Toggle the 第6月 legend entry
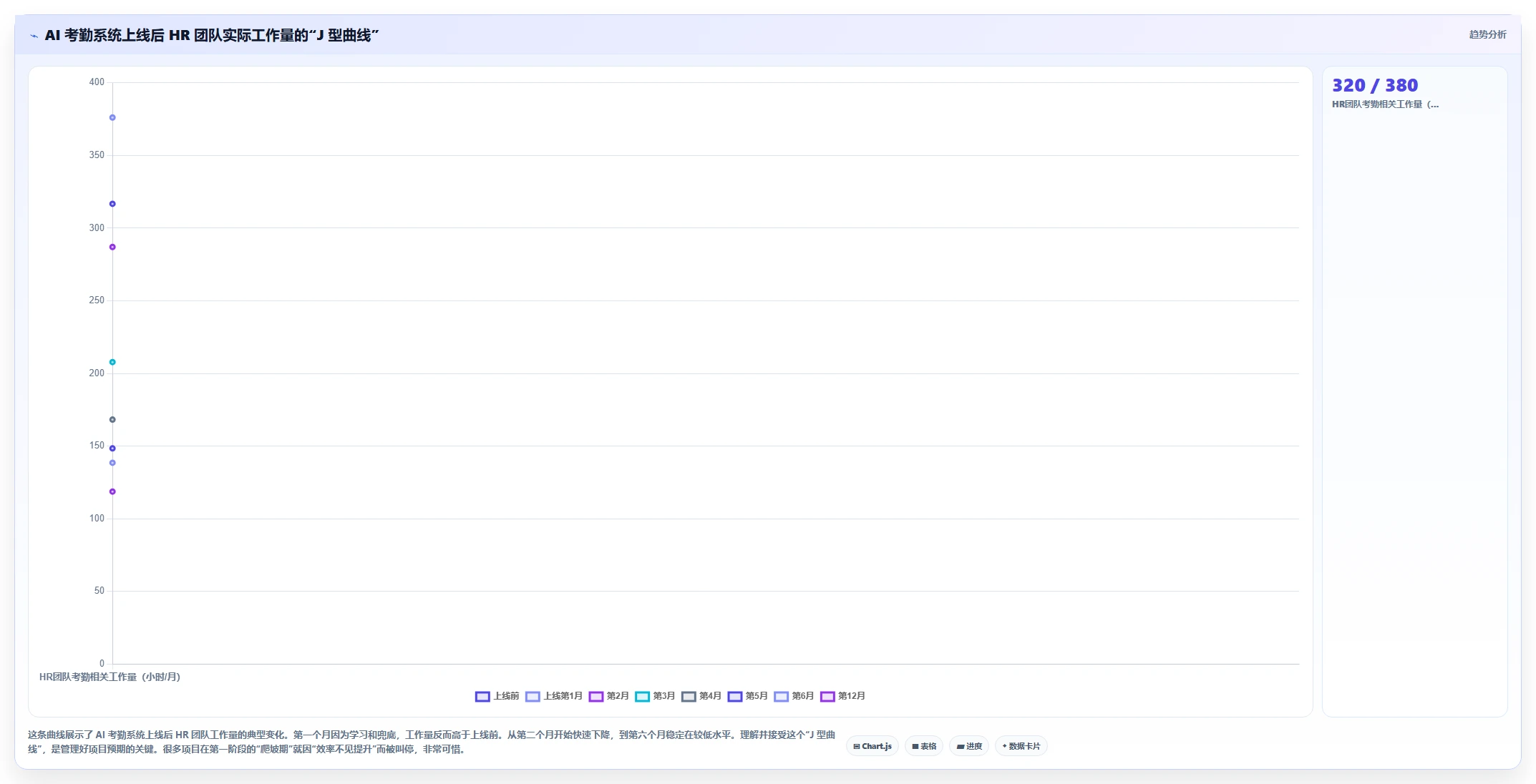This screenshot has width=1536, height=784. [794, 696]
